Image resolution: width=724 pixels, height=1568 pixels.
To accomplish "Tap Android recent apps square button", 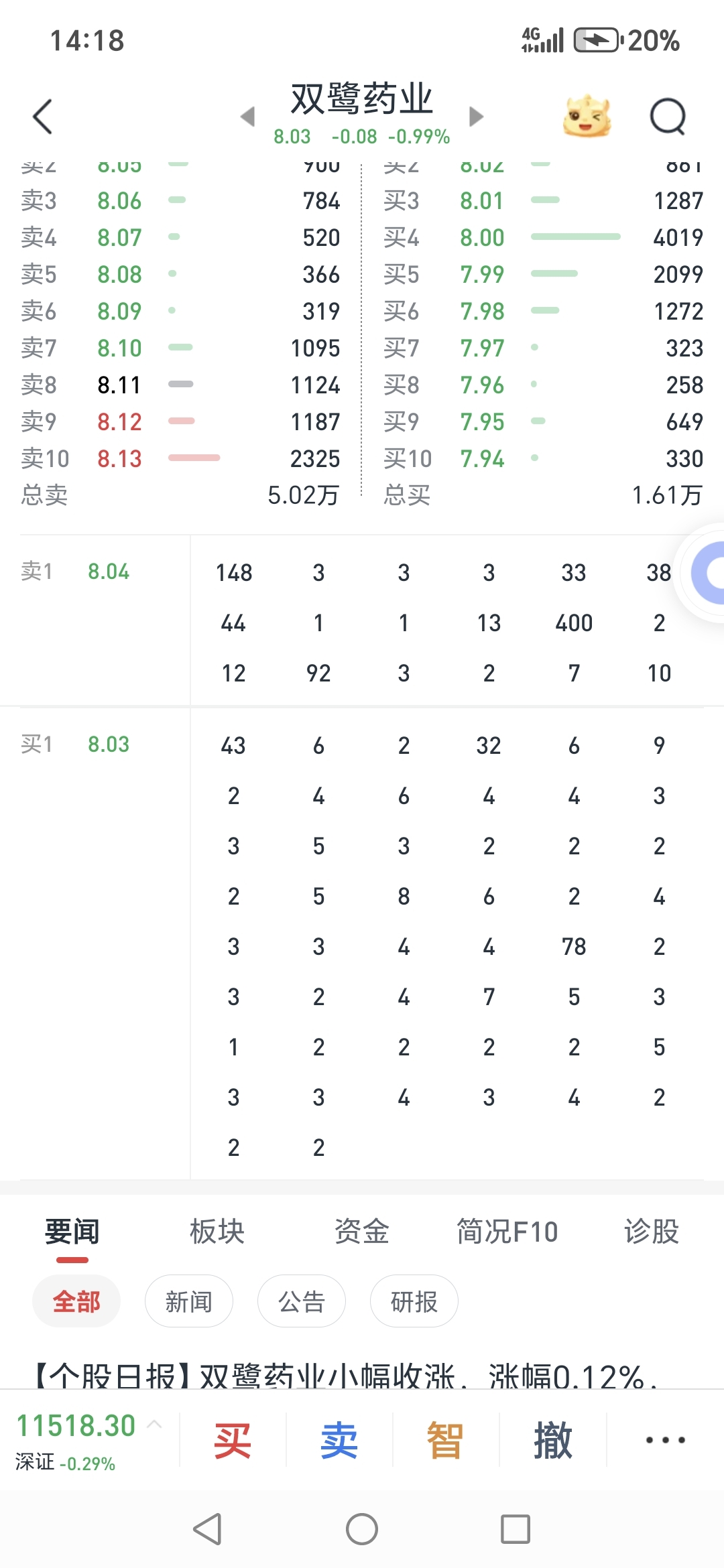I will 516,1529.
